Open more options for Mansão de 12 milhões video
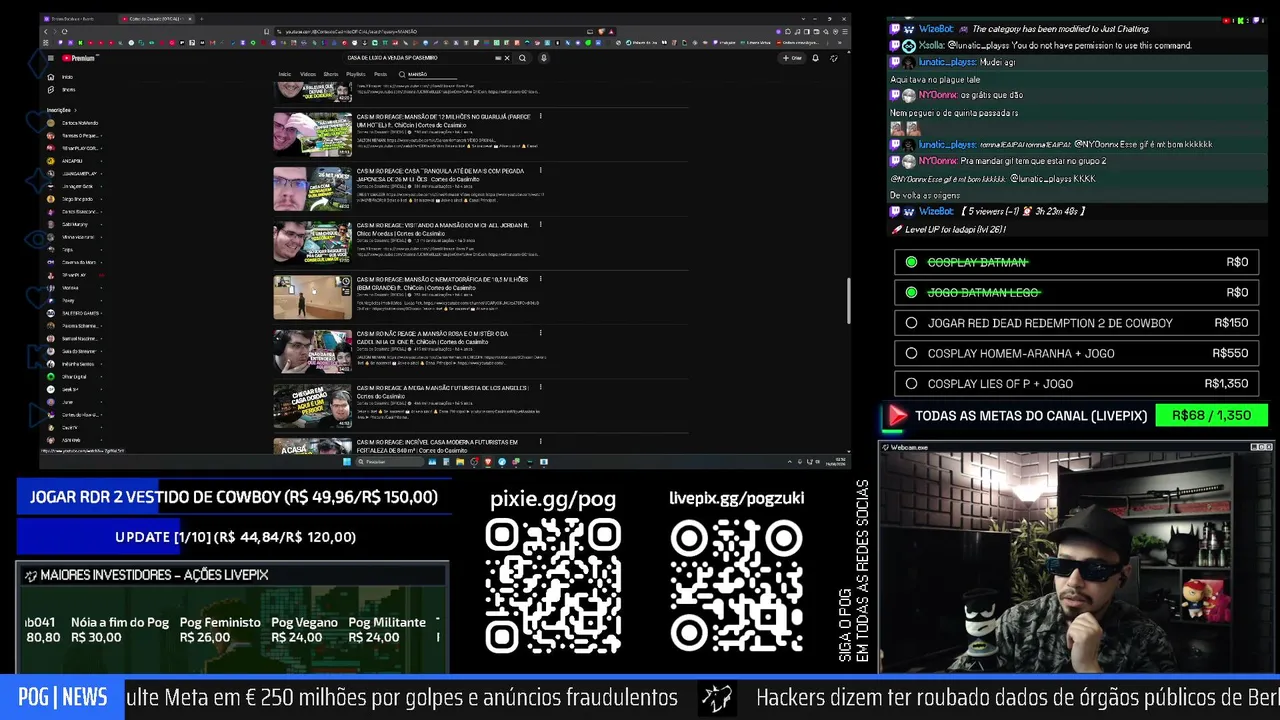 pos(540,117)
